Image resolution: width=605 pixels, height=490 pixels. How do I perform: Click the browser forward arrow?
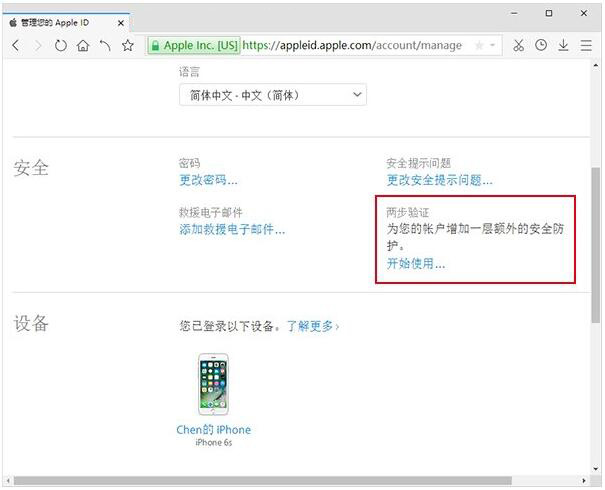click(x=38, y=46)
